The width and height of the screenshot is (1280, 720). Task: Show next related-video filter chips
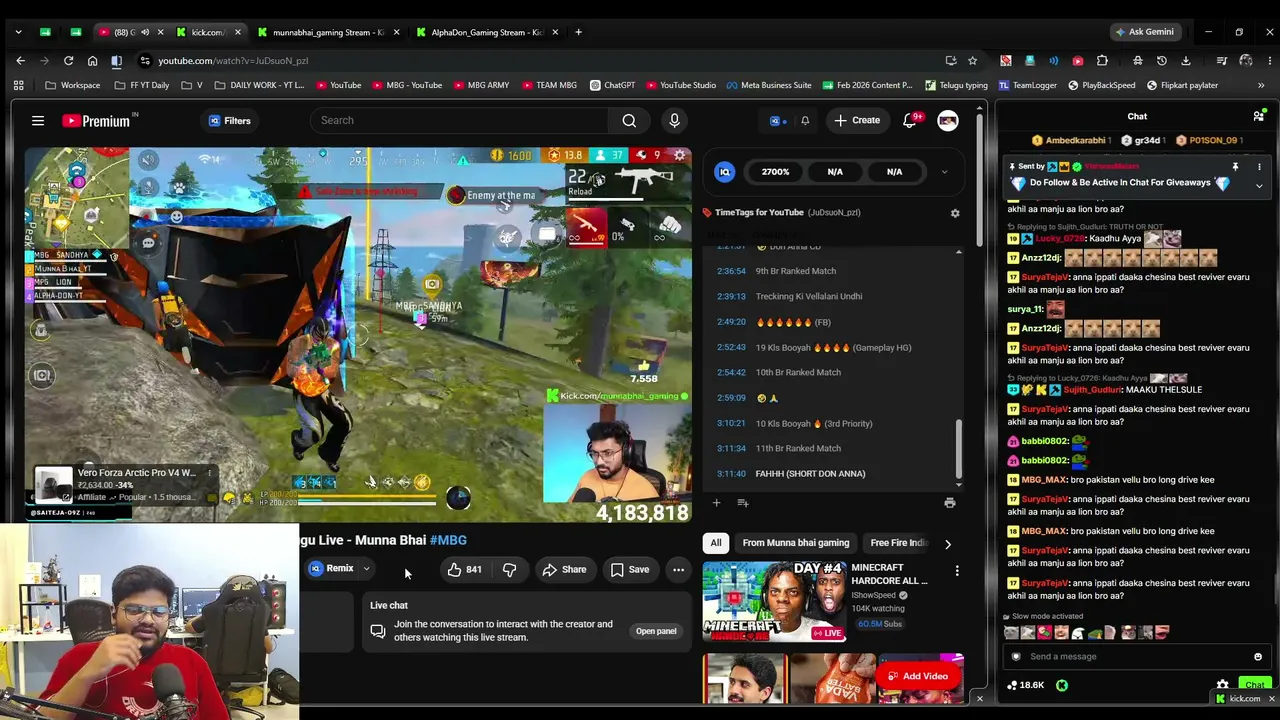pos(948,544)
